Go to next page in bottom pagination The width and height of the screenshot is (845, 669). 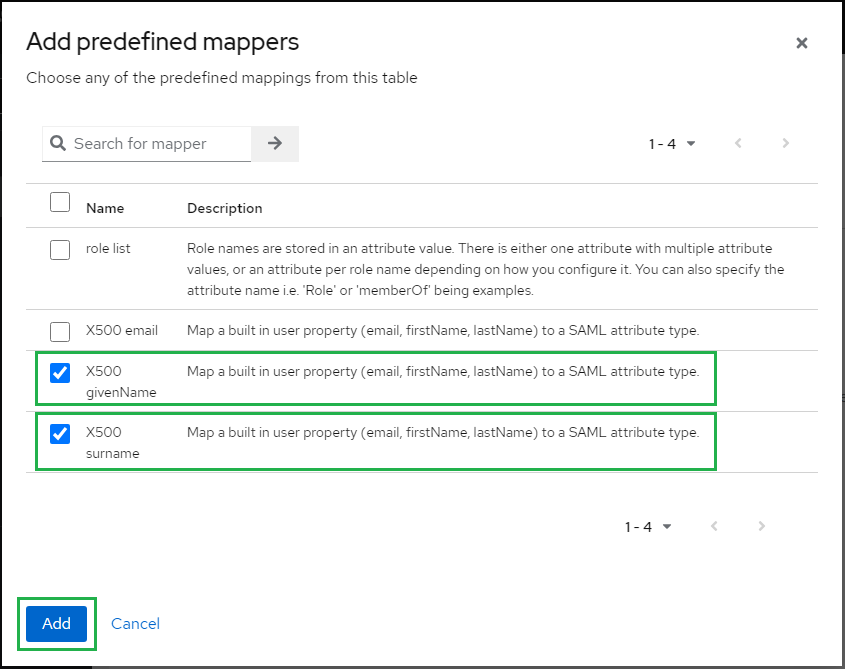coord(761,526)
